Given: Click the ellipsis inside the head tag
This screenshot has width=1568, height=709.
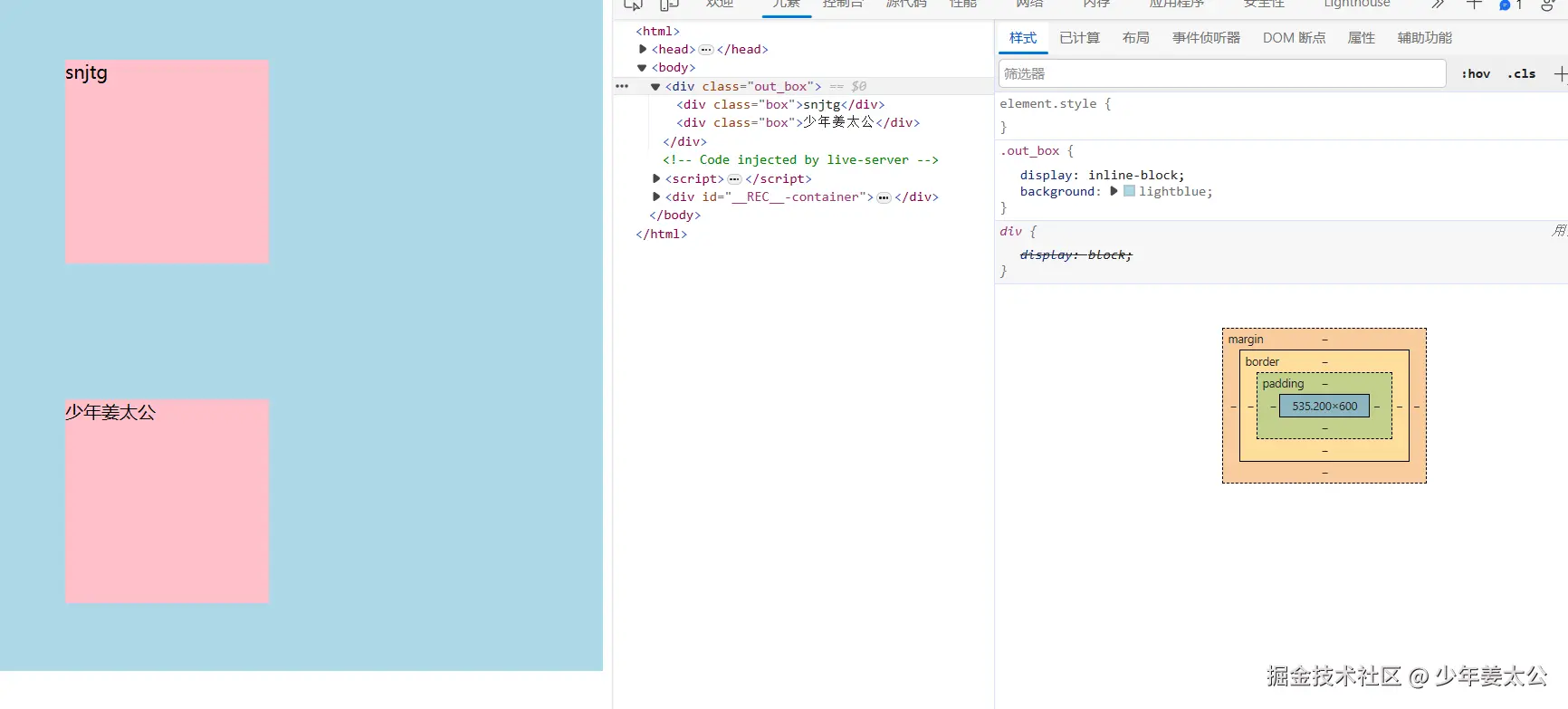Looking at the screenshot, I should click(x=706, y=50).
